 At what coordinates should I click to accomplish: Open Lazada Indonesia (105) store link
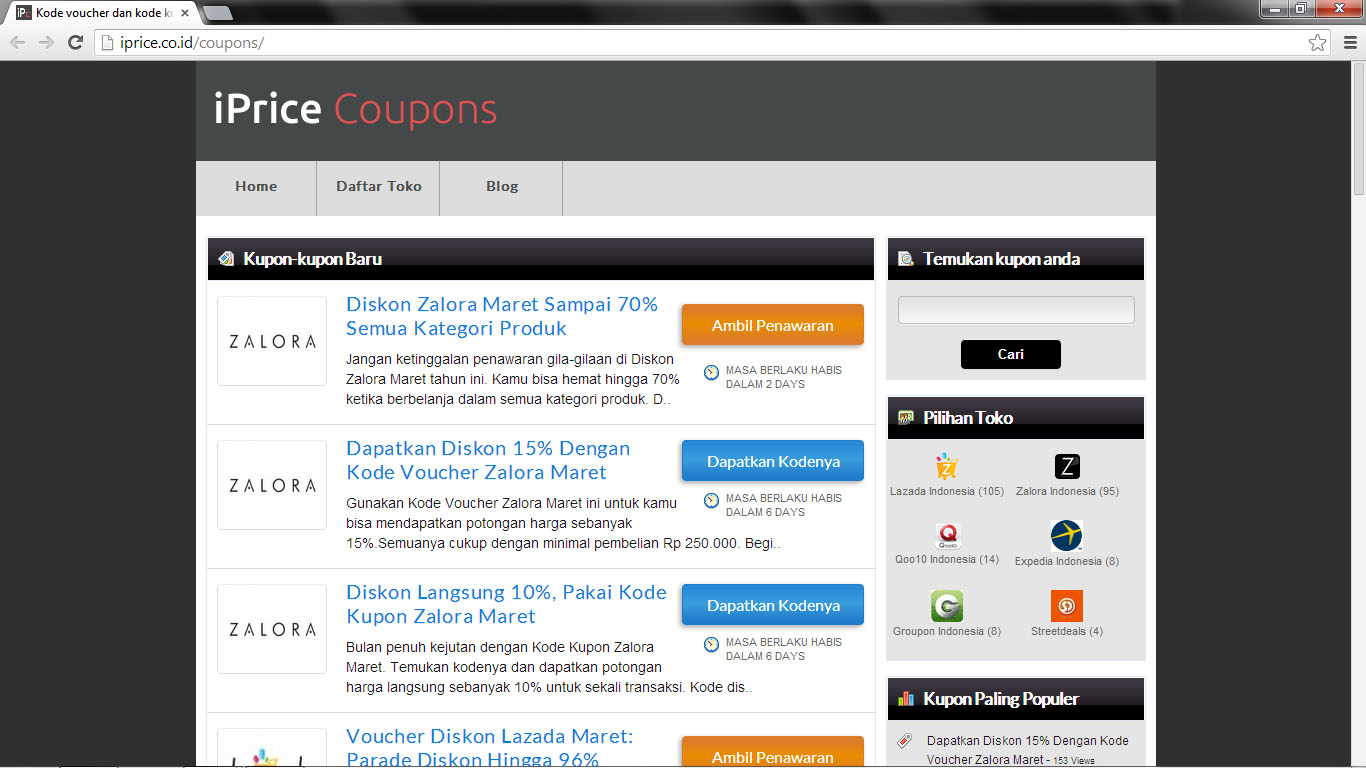[x=947, y=491]
